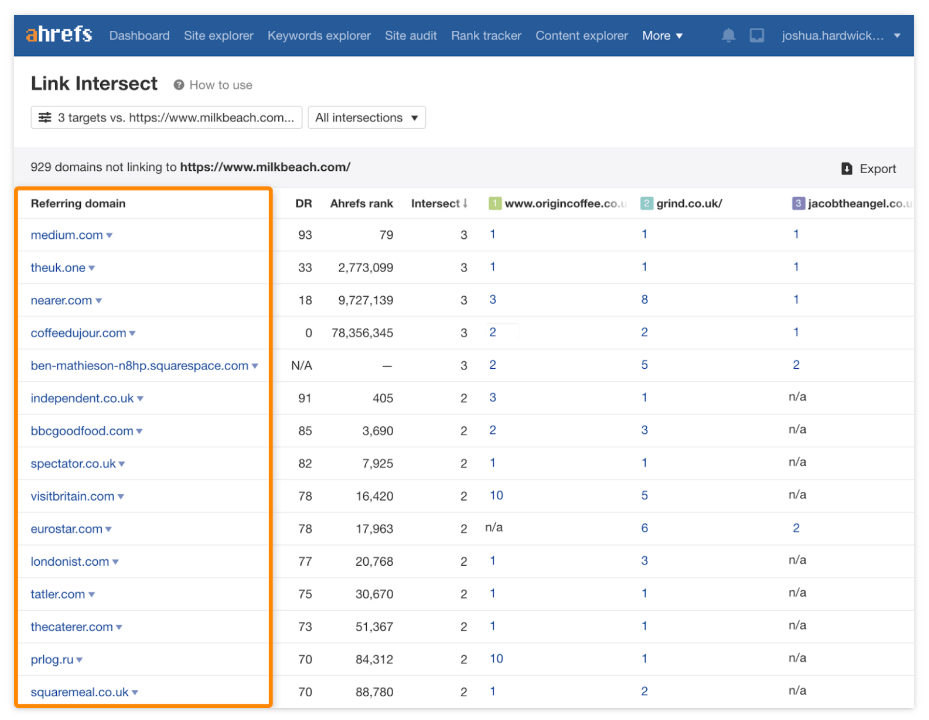Image resolution: width=929 pixels, height=720 pixels.
Task: Open bbcgoodfood.com domain link
Action: click(x=82, y=430)
